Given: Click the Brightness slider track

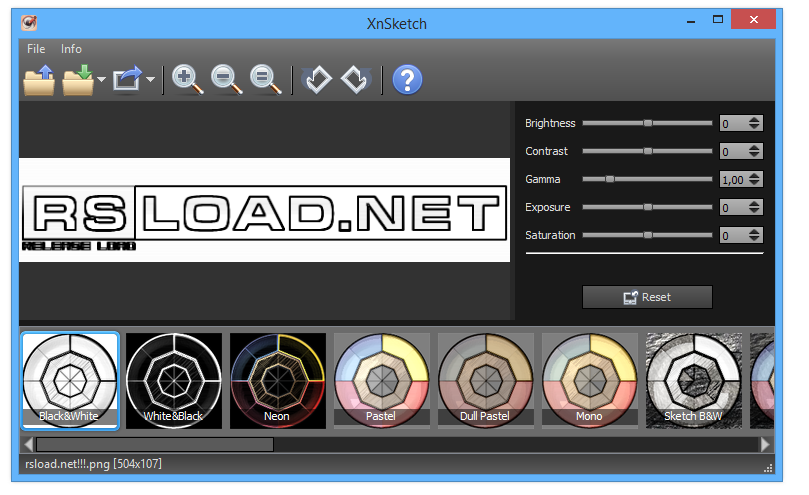Looking at the screenshot, I should click(648, 123).
